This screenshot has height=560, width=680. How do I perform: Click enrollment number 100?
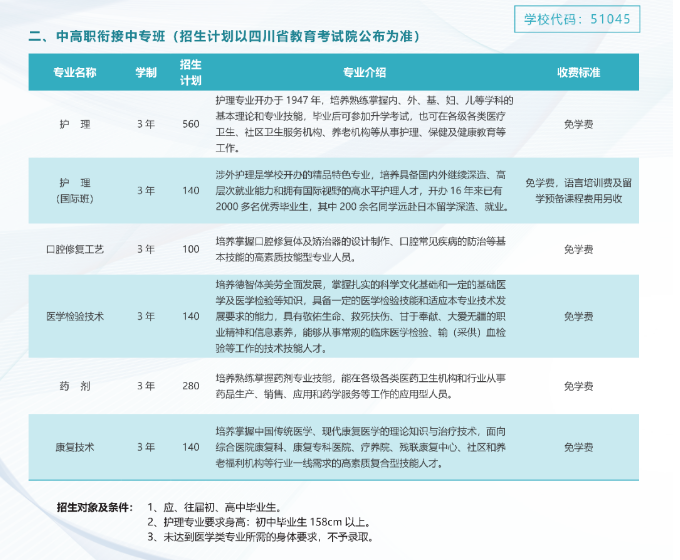pos(191,249)
